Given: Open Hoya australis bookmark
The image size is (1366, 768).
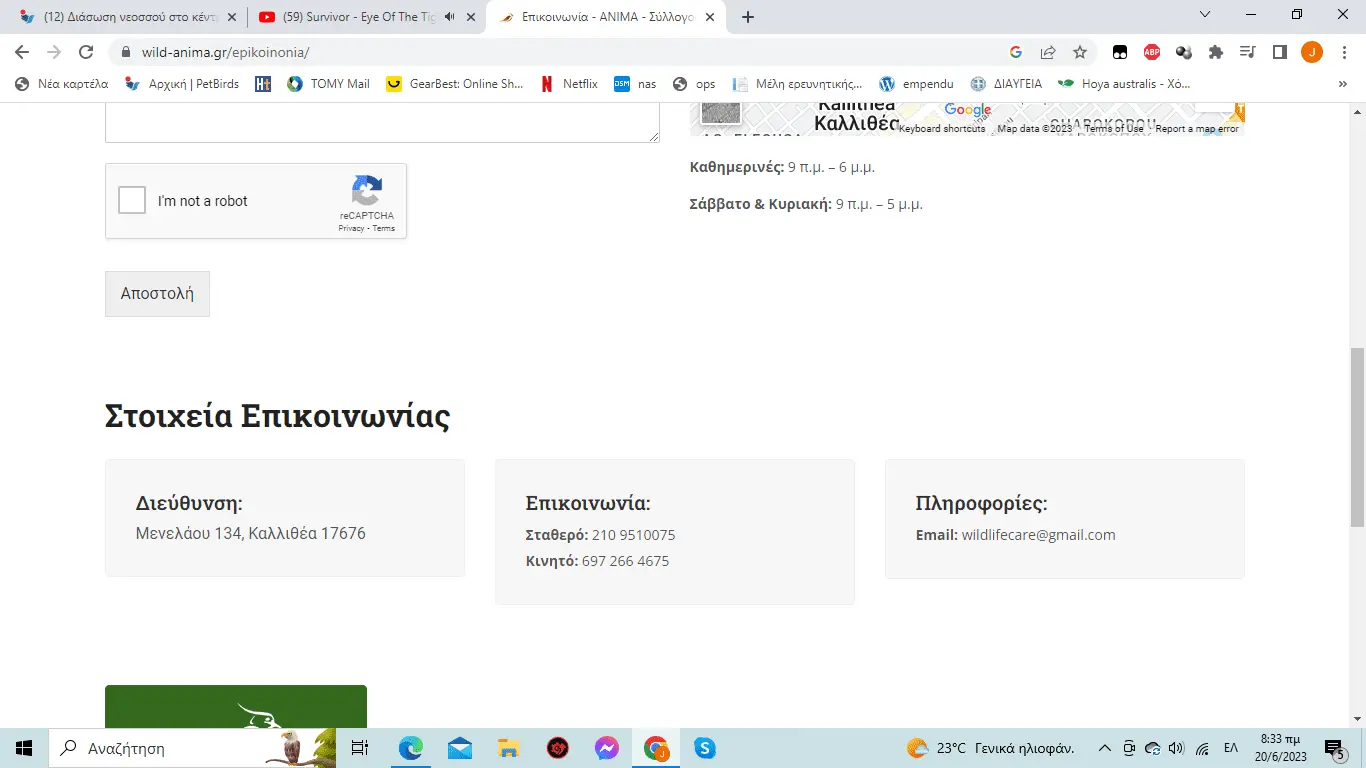Looking at the screenshot, I should coord(1124,84).
